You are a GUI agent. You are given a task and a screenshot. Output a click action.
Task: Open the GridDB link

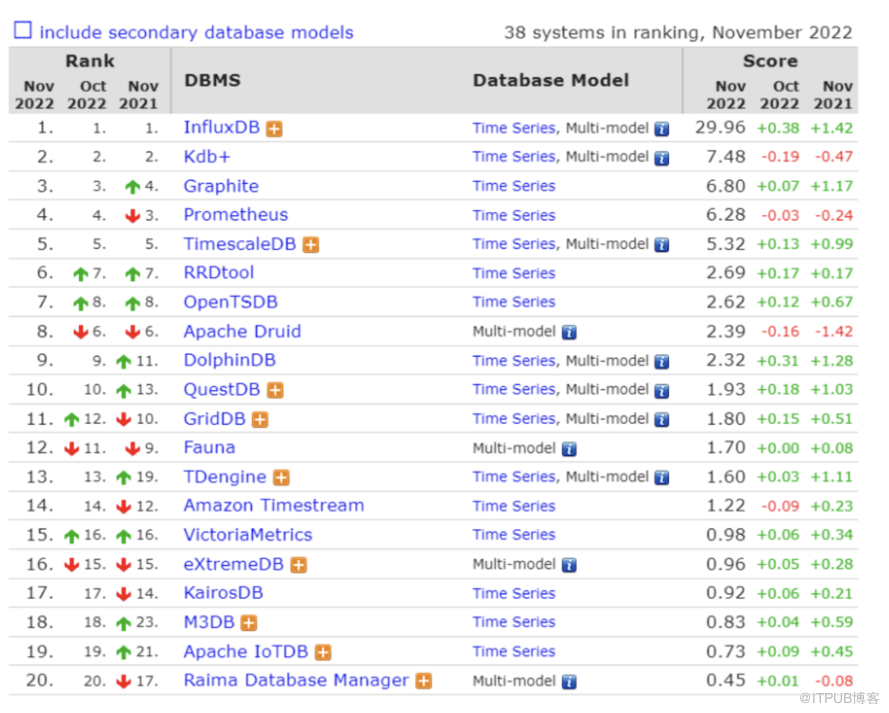pyautogui.click(x=215, y=419)
